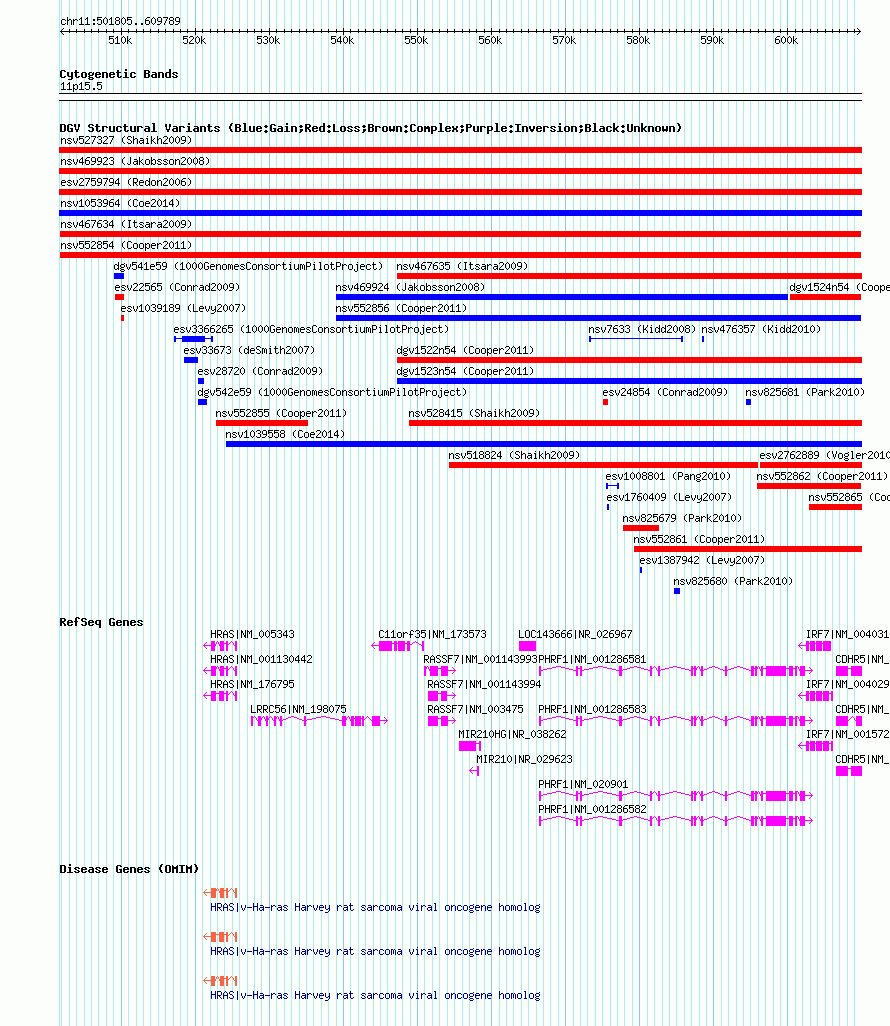The width and height of the screenshot is (890, 1026).
Task: Click the MIR210HG|NR_038262 gene label
Action: (x=512, y=734)
